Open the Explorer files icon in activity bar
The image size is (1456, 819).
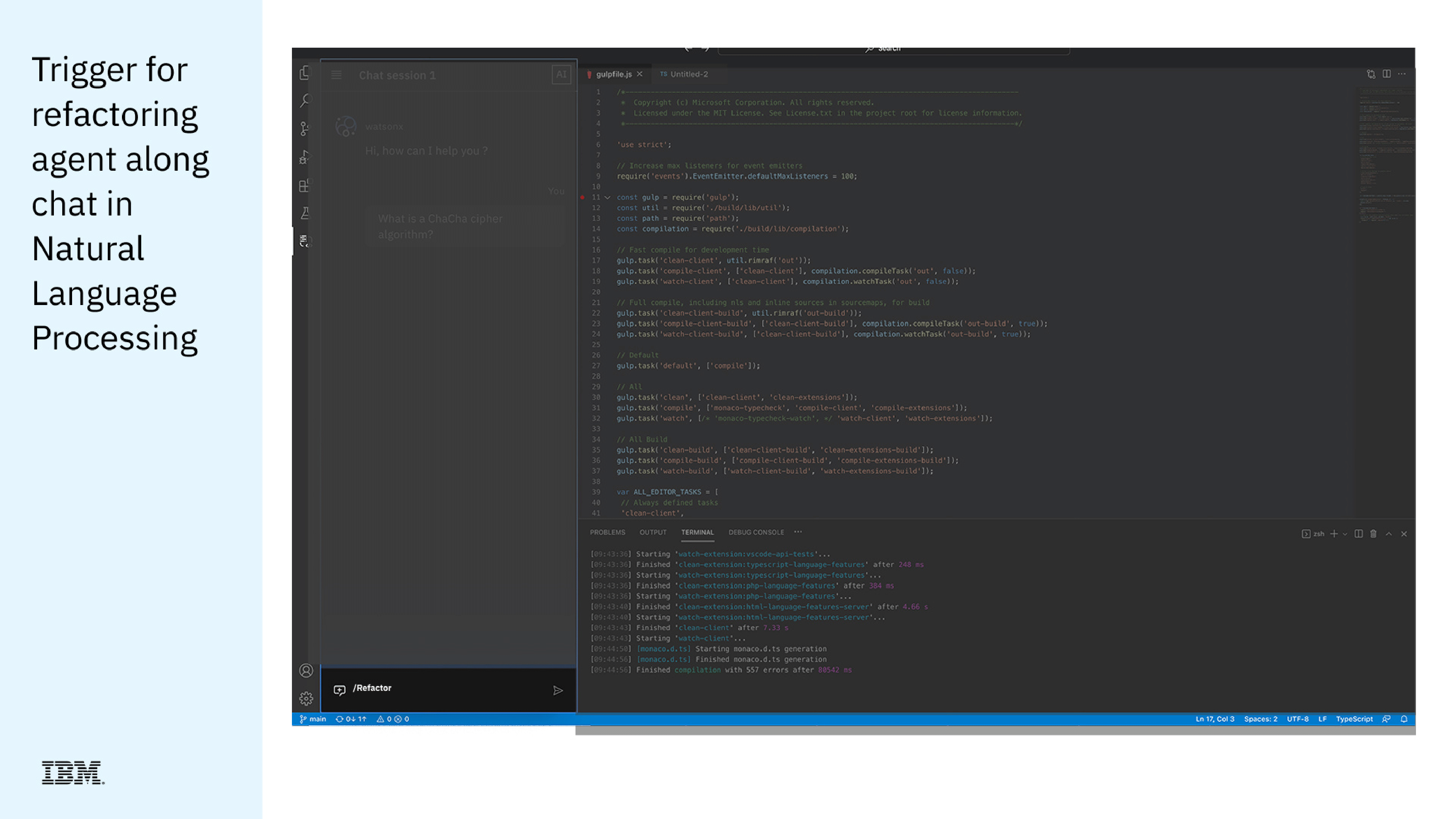click(305, 73)
